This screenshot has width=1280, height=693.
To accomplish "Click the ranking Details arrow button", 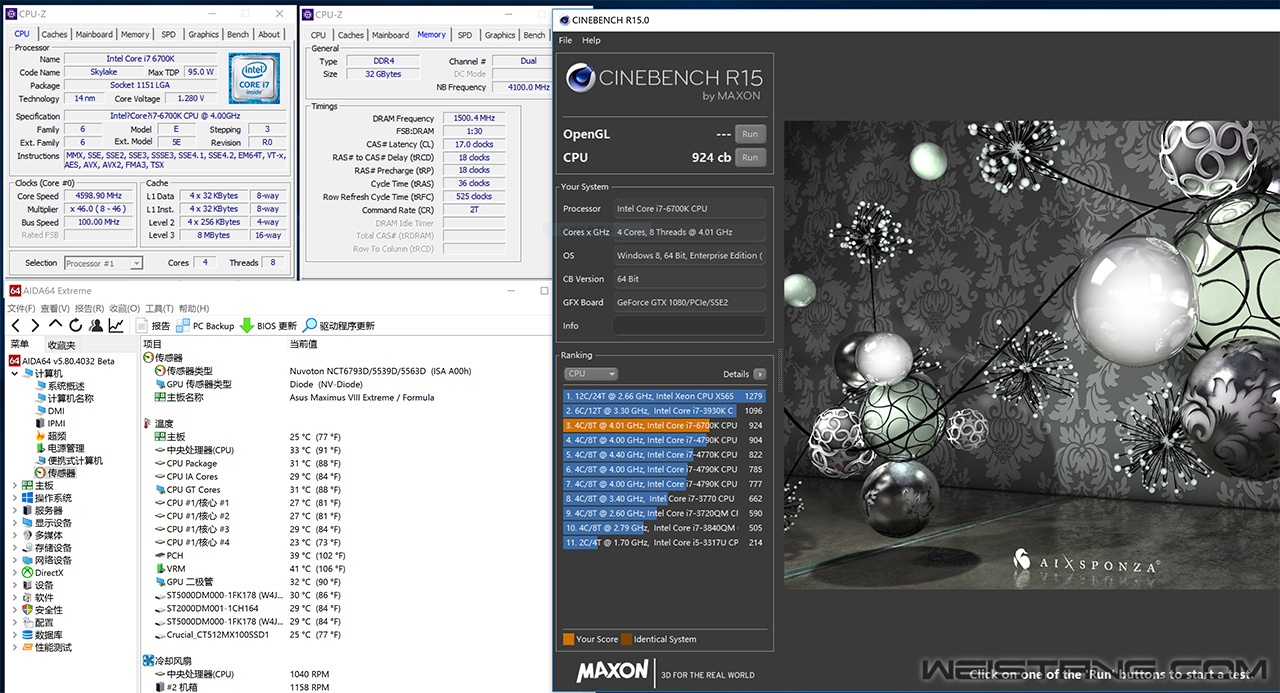I will [x=760, y=374].
